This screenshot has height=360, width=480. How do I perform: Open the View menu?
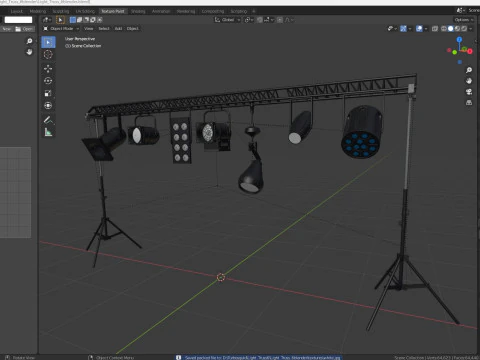88,29
